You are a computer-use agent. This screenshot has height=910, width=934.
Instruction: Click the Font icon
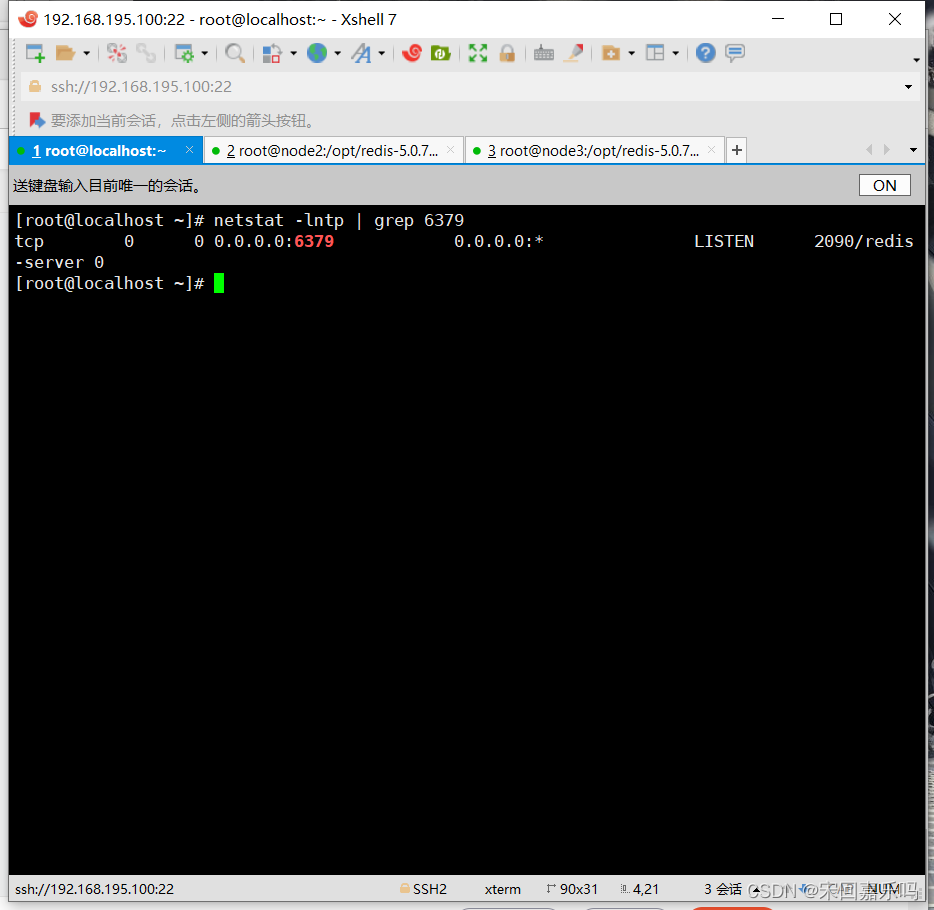coord(362,54)
